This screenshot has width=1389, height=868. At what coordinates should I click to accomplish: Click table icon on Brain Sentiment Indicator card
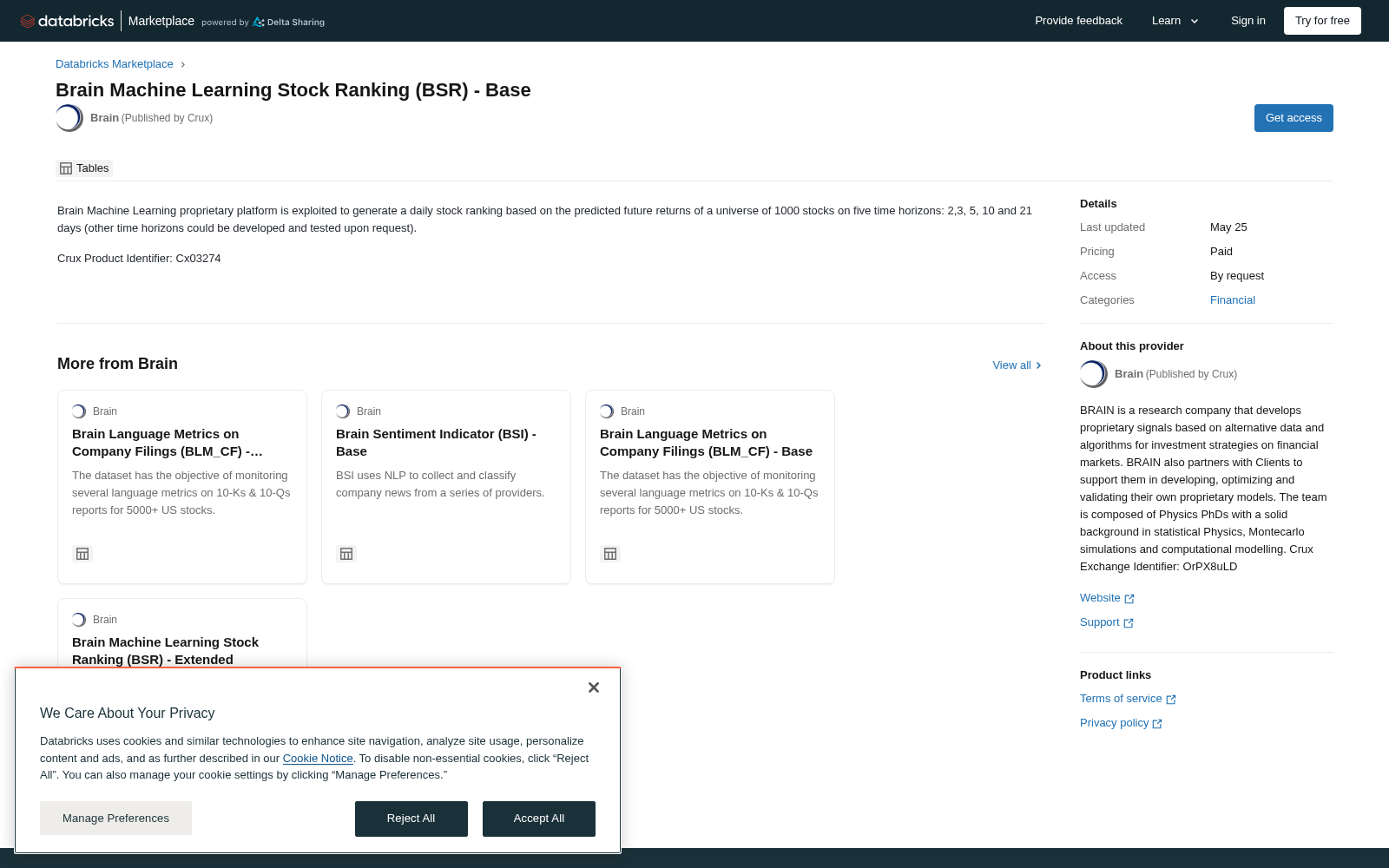pos(346,554)
